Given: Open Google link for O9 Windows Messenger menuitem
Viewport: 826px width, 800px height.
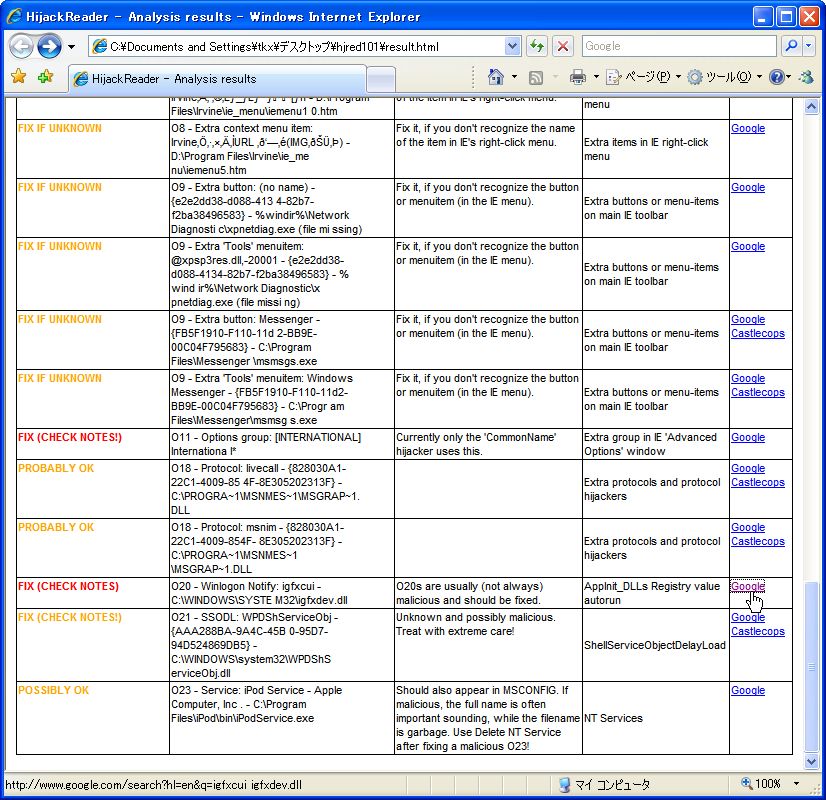Looking at the screenshot, I should (748, 379).
